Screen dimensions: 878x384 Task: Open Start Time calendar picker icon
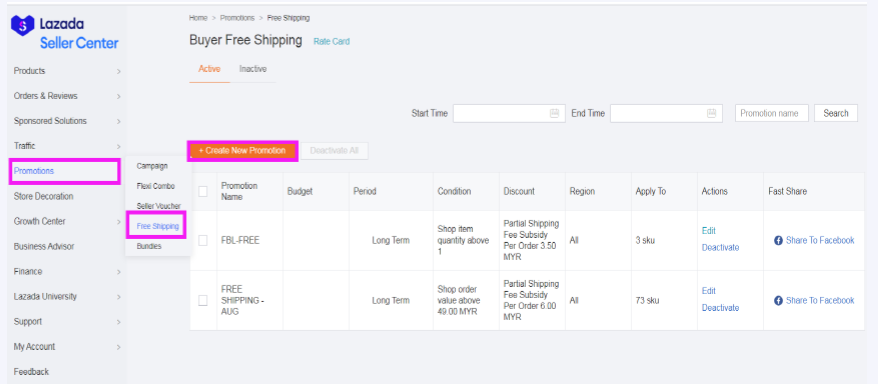point(554,113)
